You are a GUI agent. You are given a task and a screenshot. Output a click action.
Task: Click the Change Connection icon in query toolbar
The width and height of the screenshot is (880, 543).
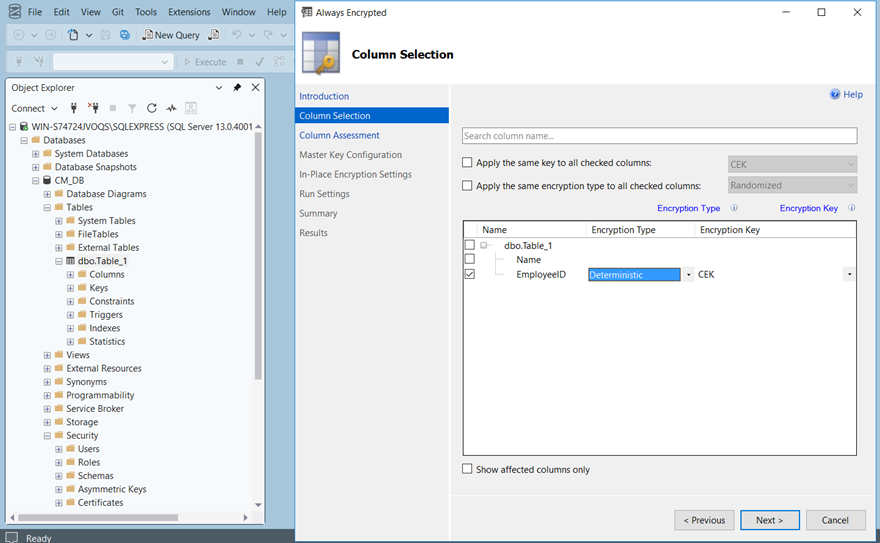(x=38, y=61)
